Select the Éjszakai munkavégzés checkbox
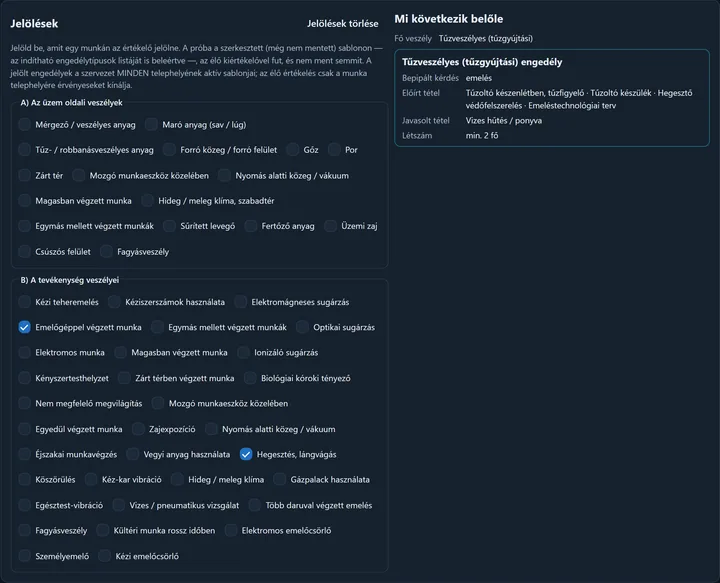Screen dimensions: 720x583 click(x=24, y=454)
